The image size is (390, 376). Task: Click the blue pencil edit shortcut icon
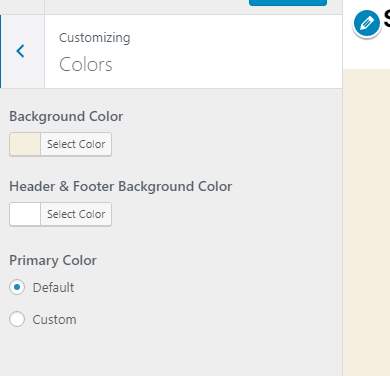(x=367, y=23)
